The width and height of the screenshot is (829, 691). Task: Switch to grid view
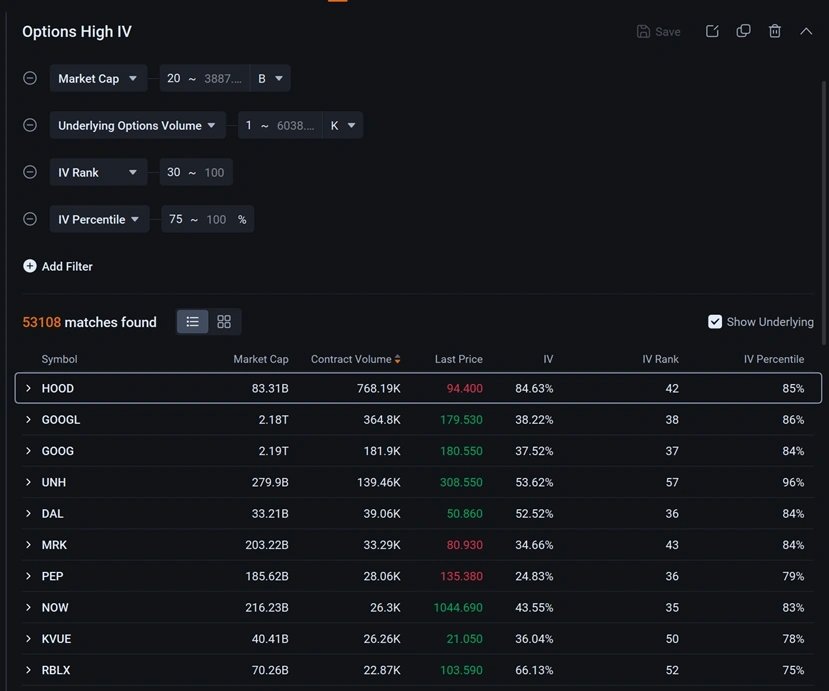pyautogui.click(x=224, y=321)
